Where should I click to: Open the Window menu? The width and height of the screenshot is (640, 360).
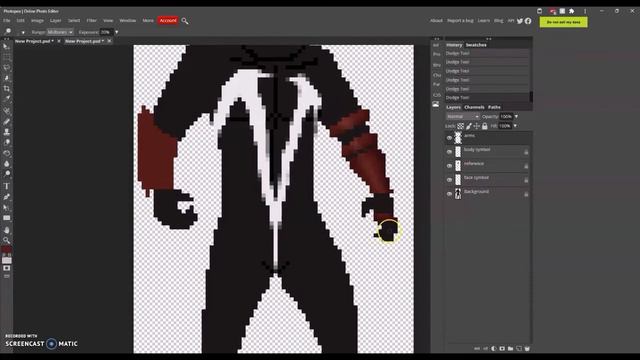(127, 20)
